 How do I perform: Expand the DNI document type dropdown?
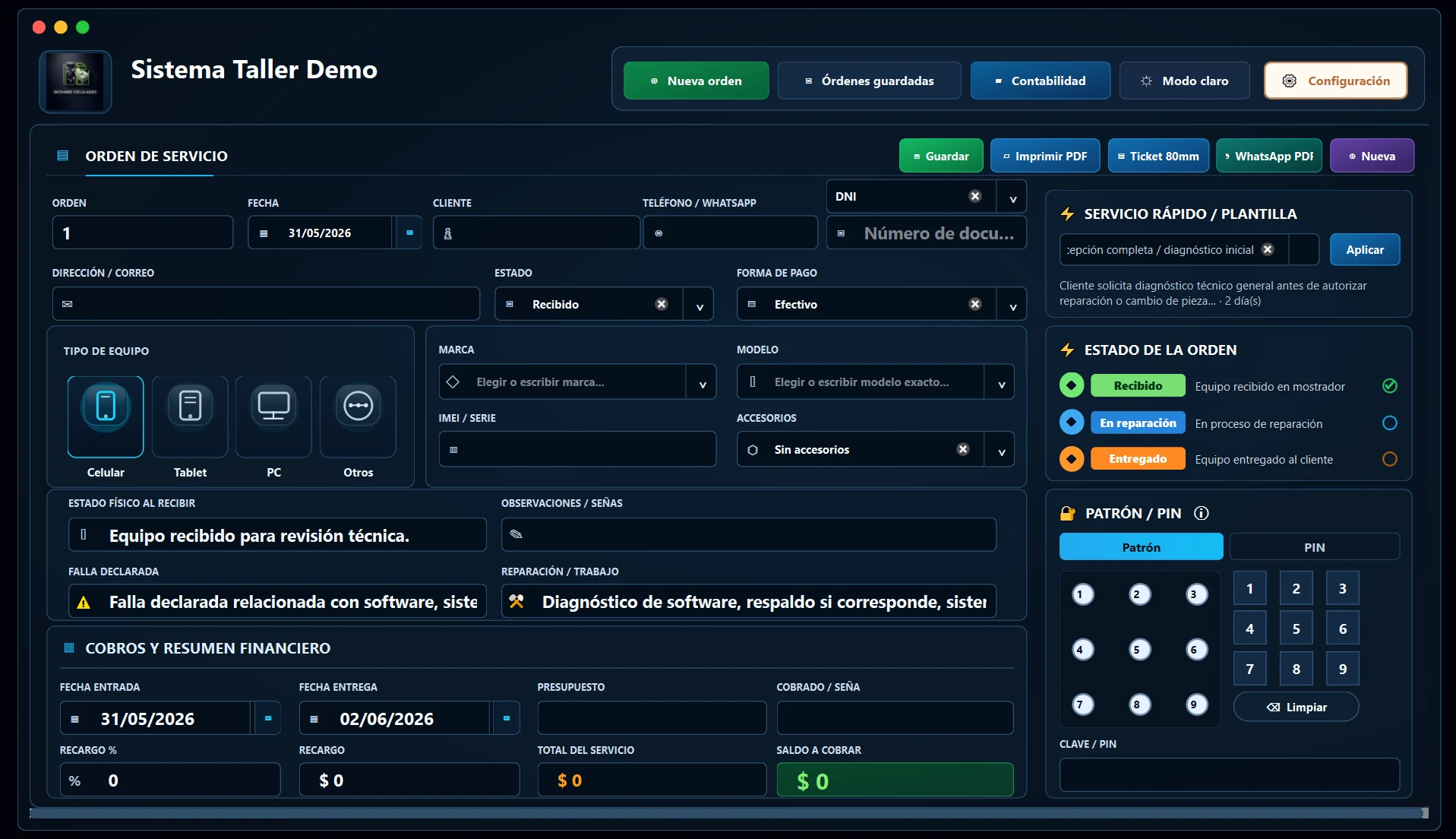[x=1012, y=197]
